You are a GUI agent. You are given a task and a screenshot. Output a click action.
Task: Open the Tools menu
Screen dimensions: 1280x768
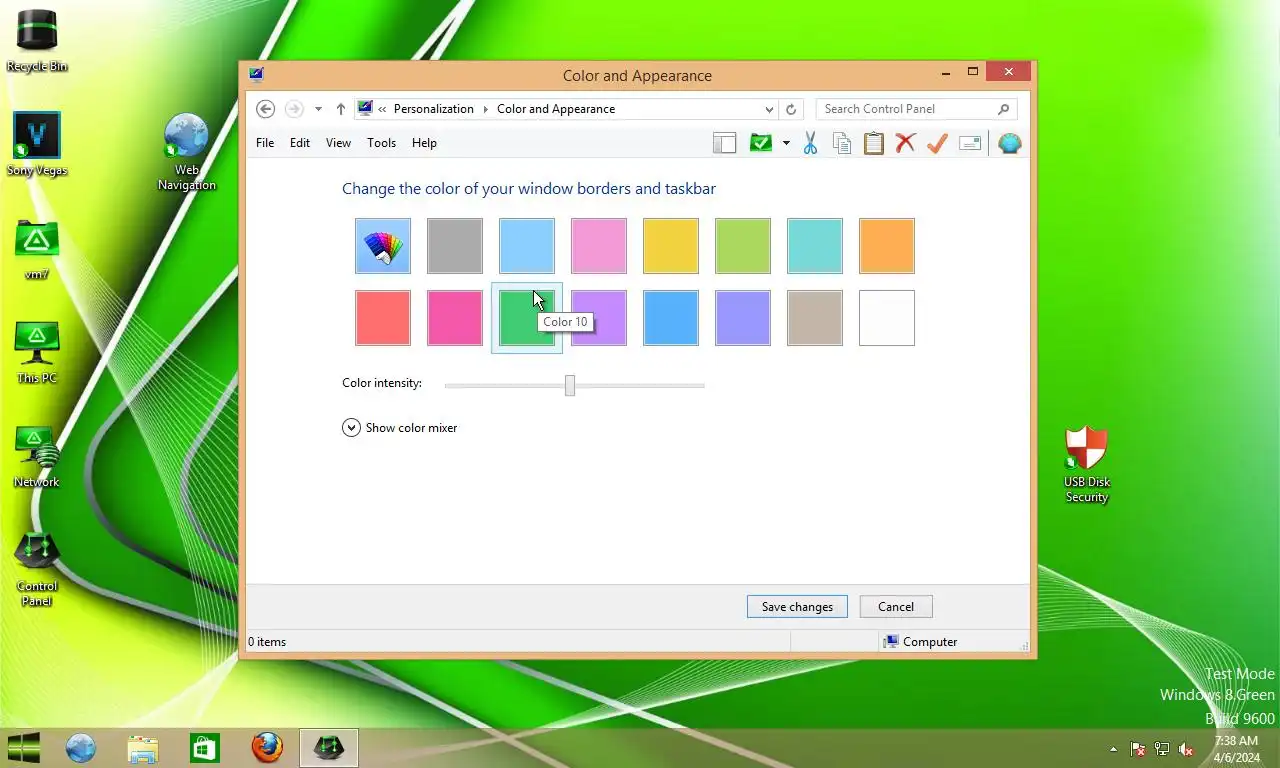[381, 143]
